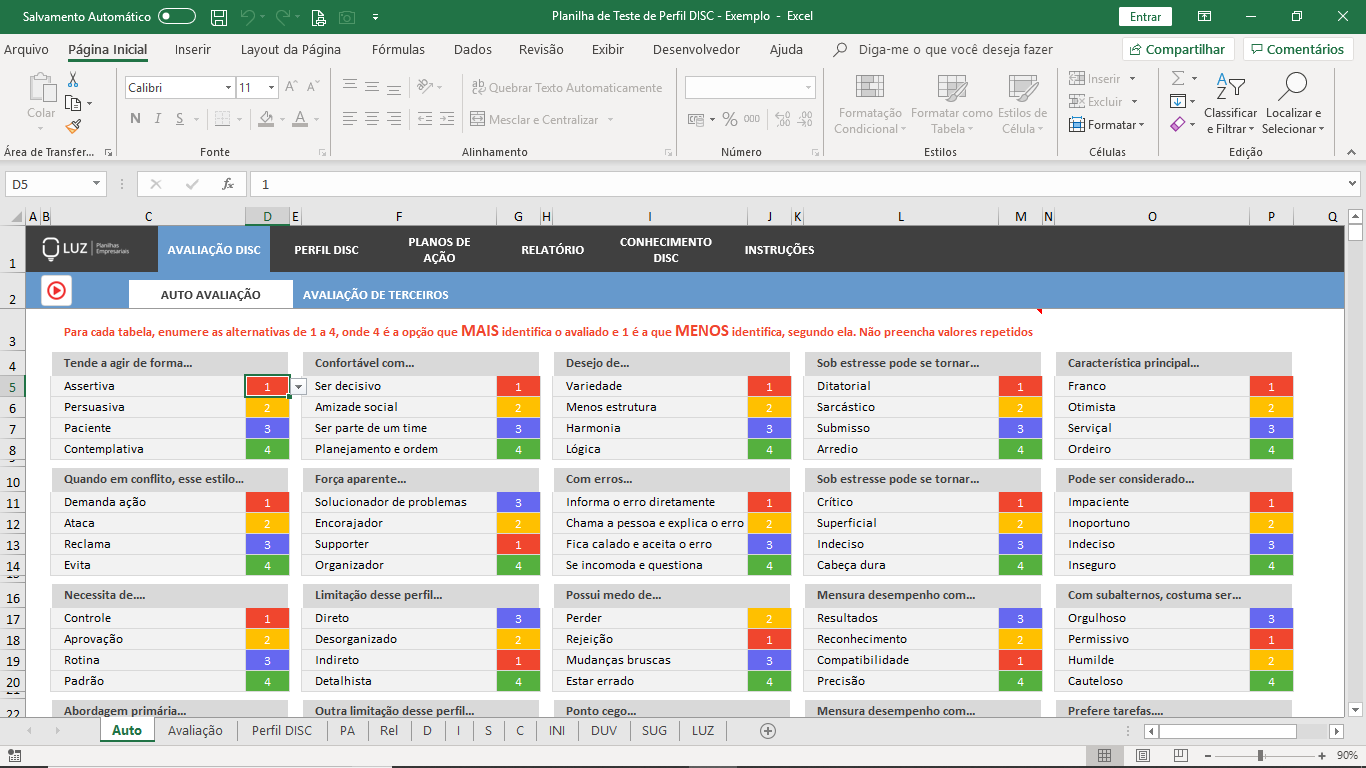The width and height of the screenshot is (1366, 768).
Task: Click the insert function fx icon
Action: (x=228, y=184)
